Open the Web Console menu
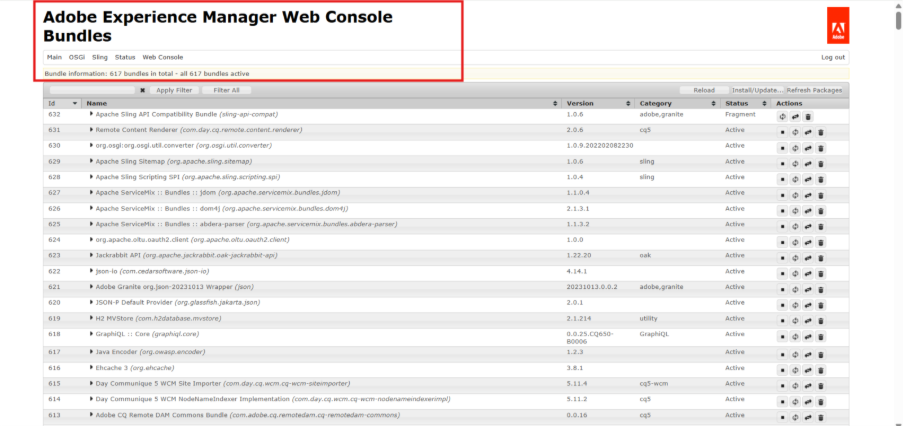Screen dimensions: 903x426 163,57
